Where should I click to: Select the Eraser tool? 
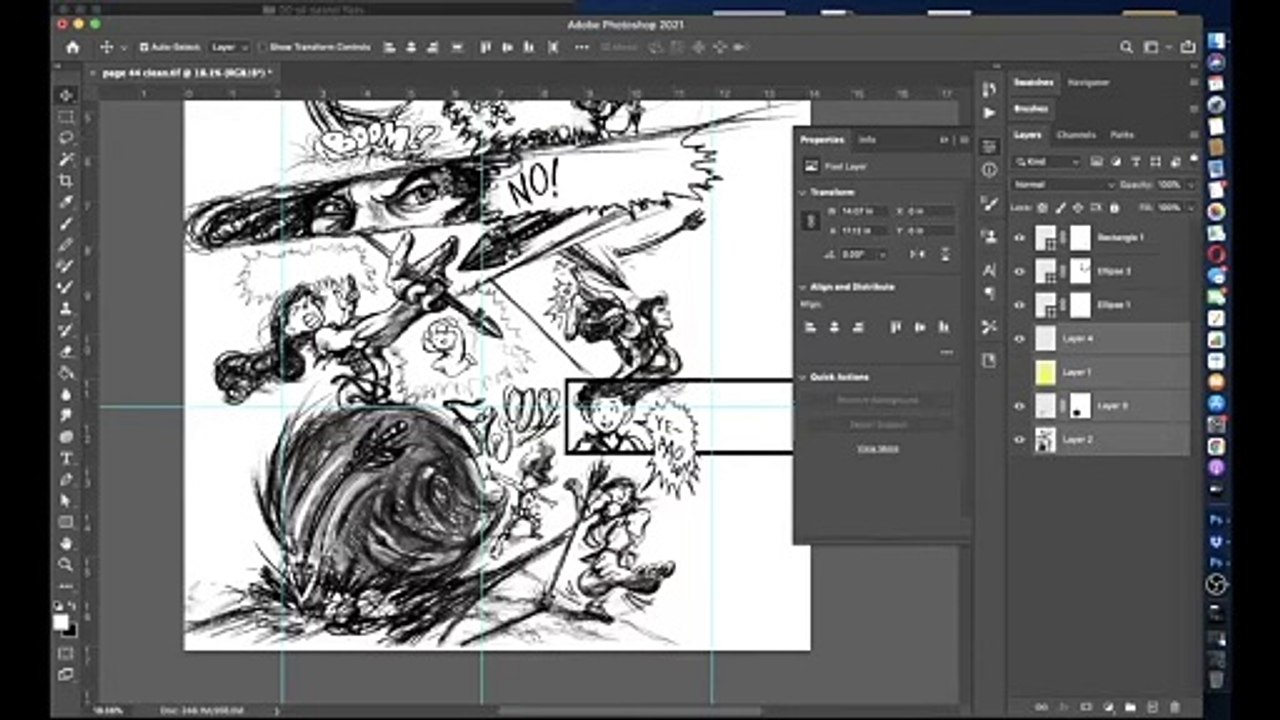point(66,351)
